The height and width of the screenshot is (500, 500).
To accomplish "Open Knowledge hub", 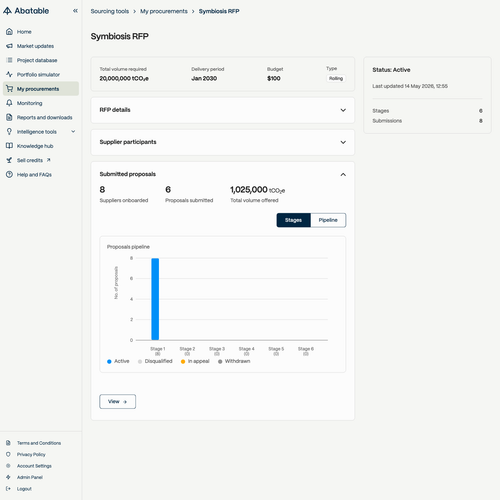I will tap(41, 146).
